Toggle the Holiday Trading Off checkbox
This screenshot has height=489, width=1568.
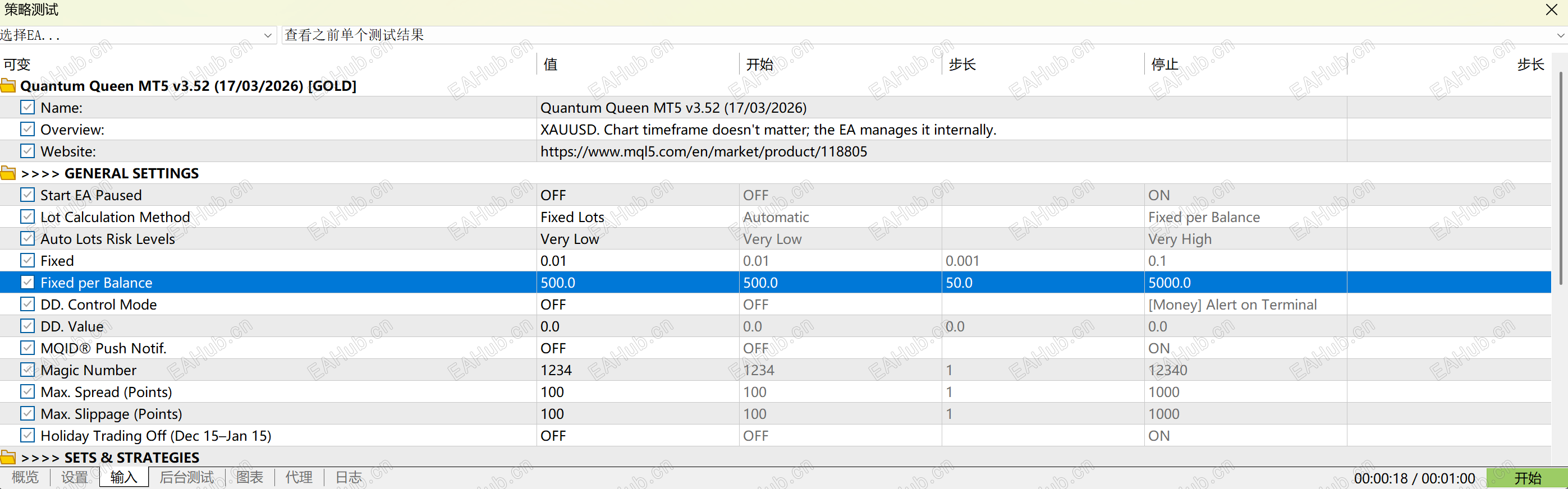[x=27, y=436]
